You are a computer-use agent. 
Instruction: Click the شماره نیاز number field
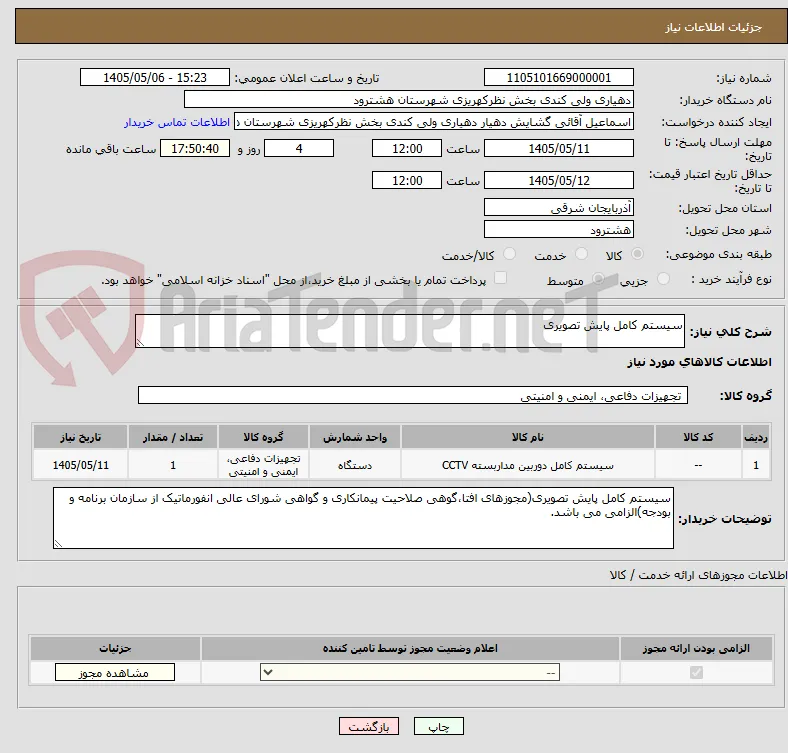click(558, 77)
